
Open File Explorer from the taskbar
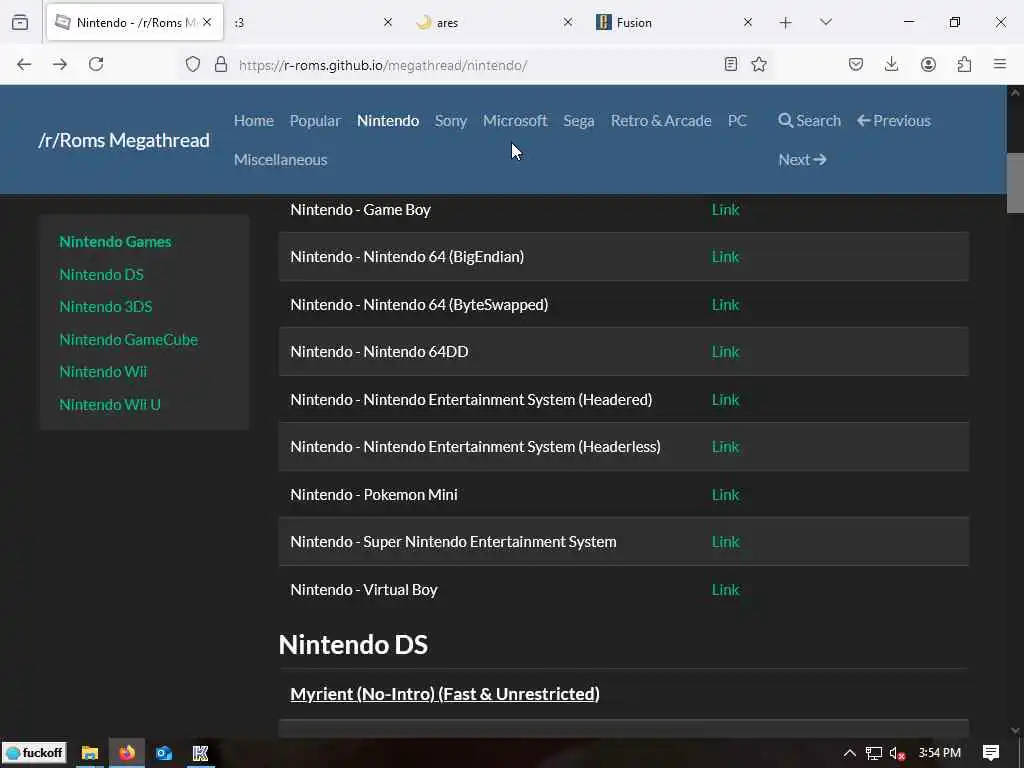click(x=89, y=753)
